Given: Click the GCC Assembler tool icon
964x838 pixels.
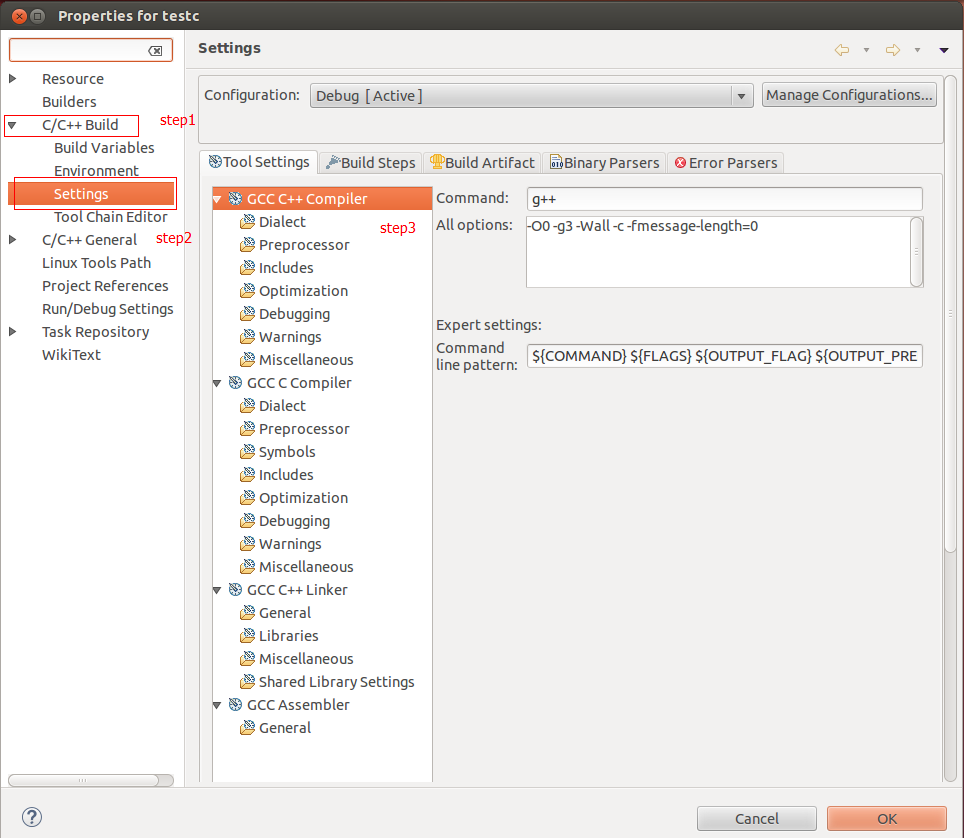Looking at the screenshot, I should (x=235, y=705).
